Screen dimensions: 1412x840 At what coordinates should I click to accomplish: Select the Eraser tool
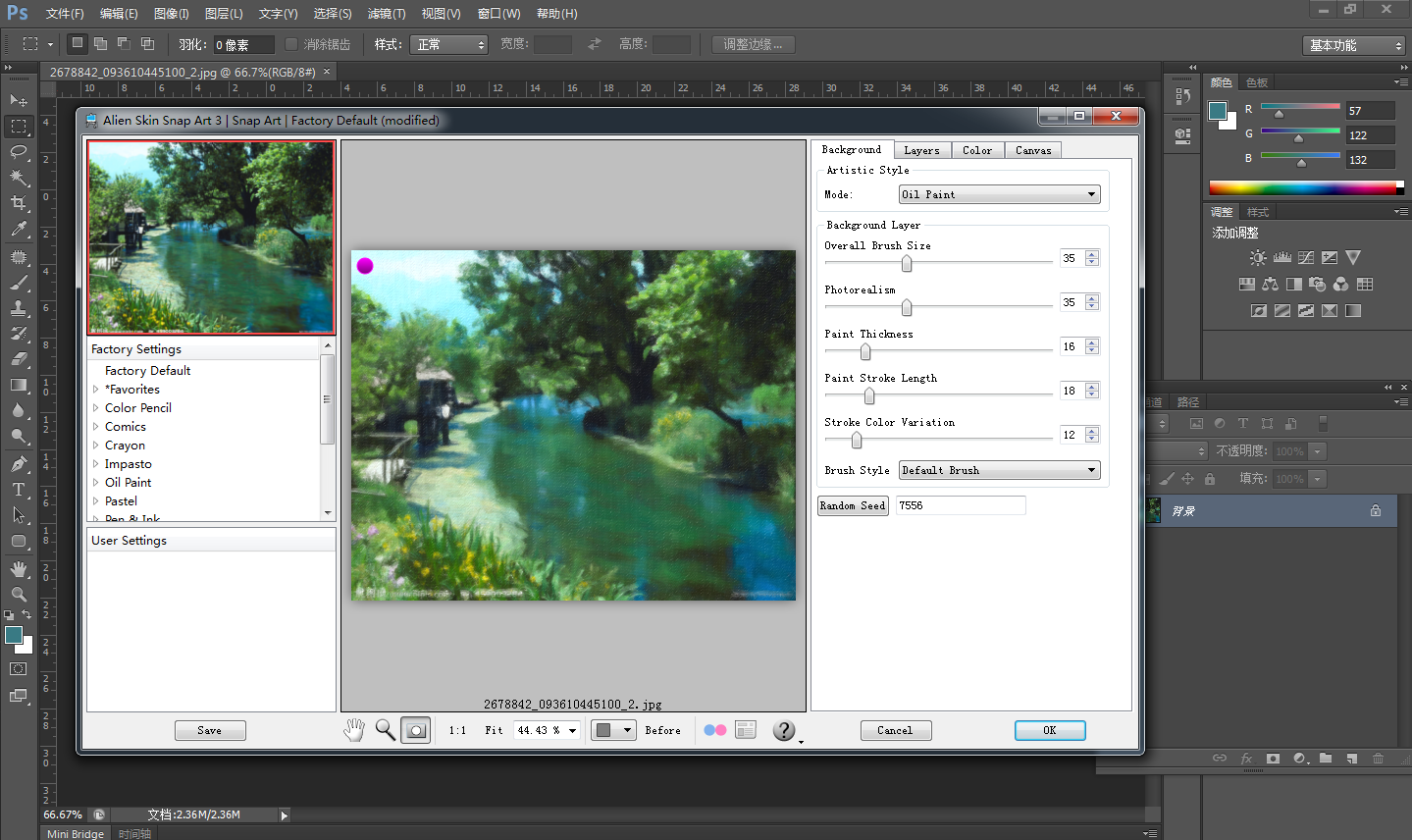tap(19, 359)
